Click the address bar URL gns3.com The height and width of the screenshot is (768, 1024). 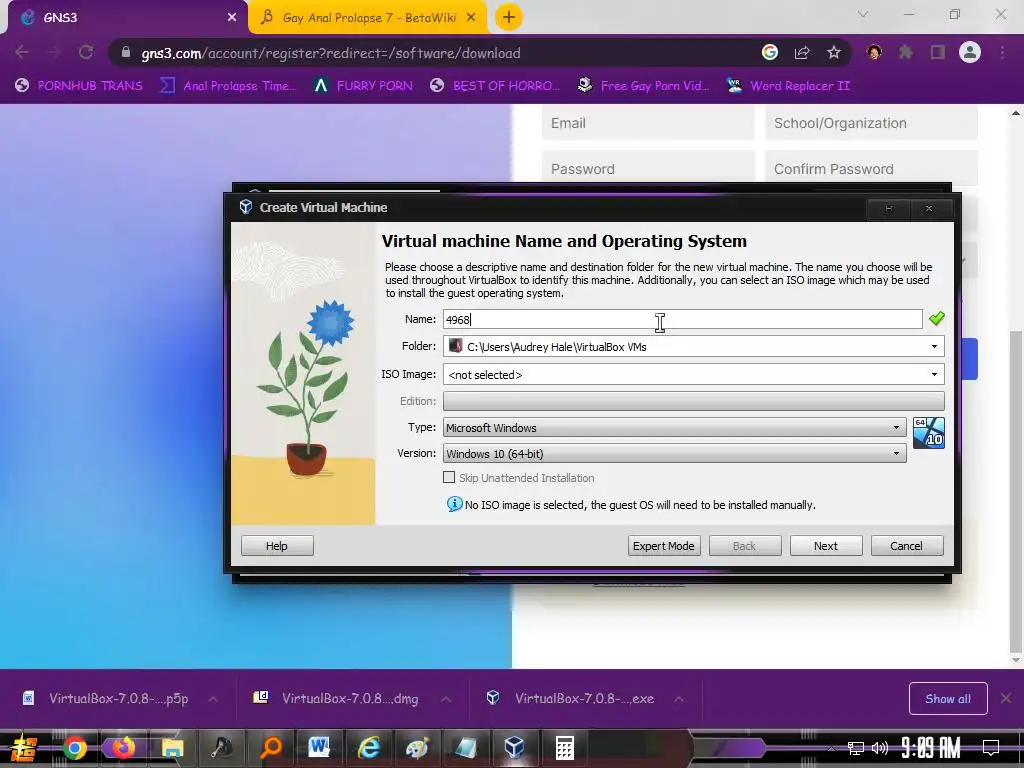click(331, 53)
